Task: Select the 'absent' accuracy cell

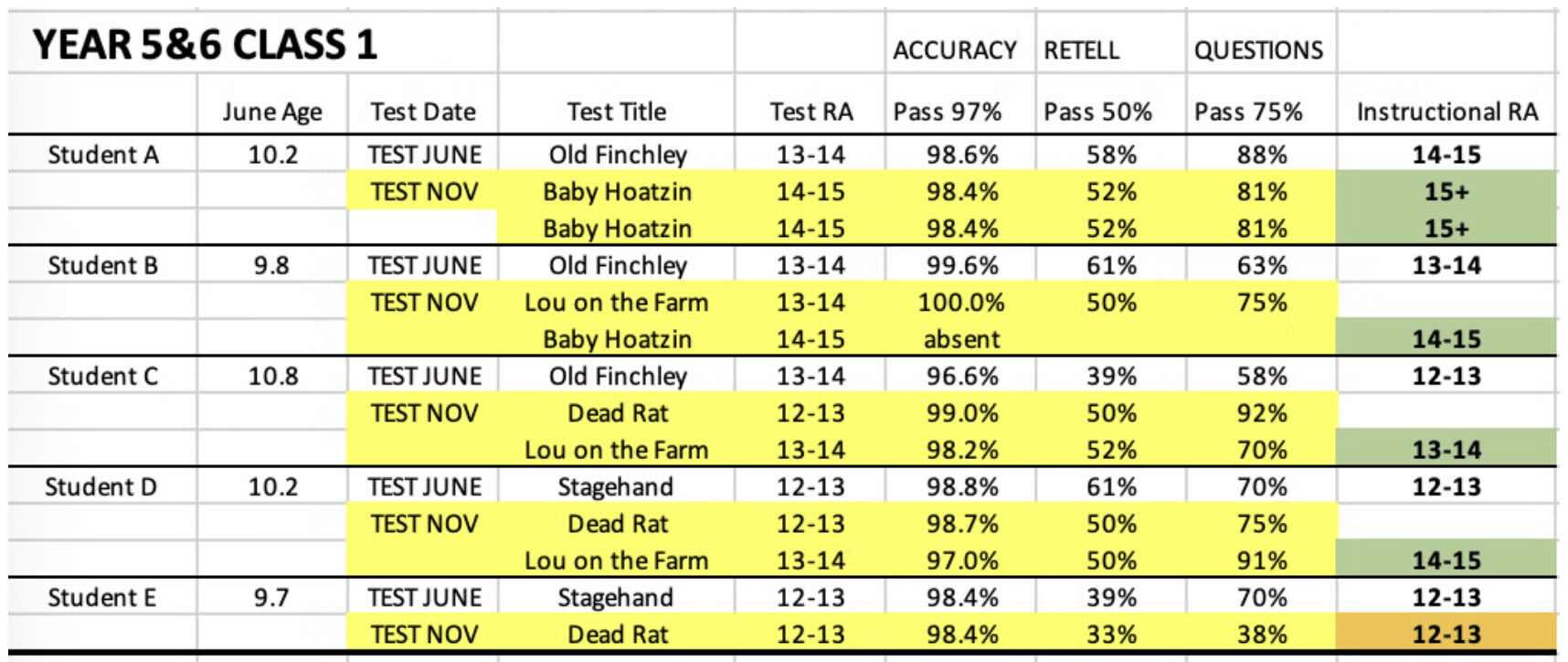Action: pyautogui.click(x=961, y=339)
